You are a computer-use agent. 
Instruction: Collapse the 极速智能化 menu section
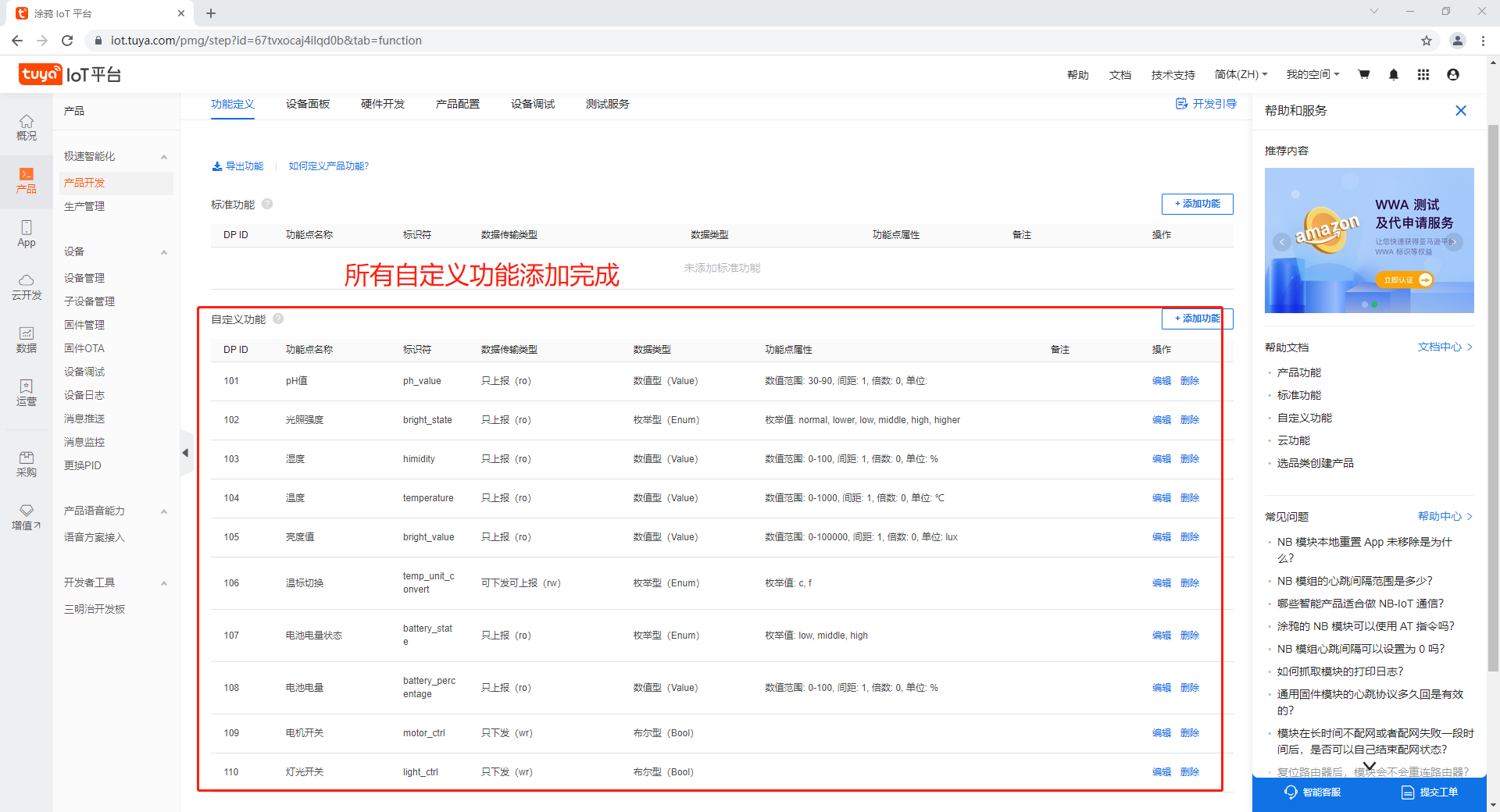click(164, 157)
